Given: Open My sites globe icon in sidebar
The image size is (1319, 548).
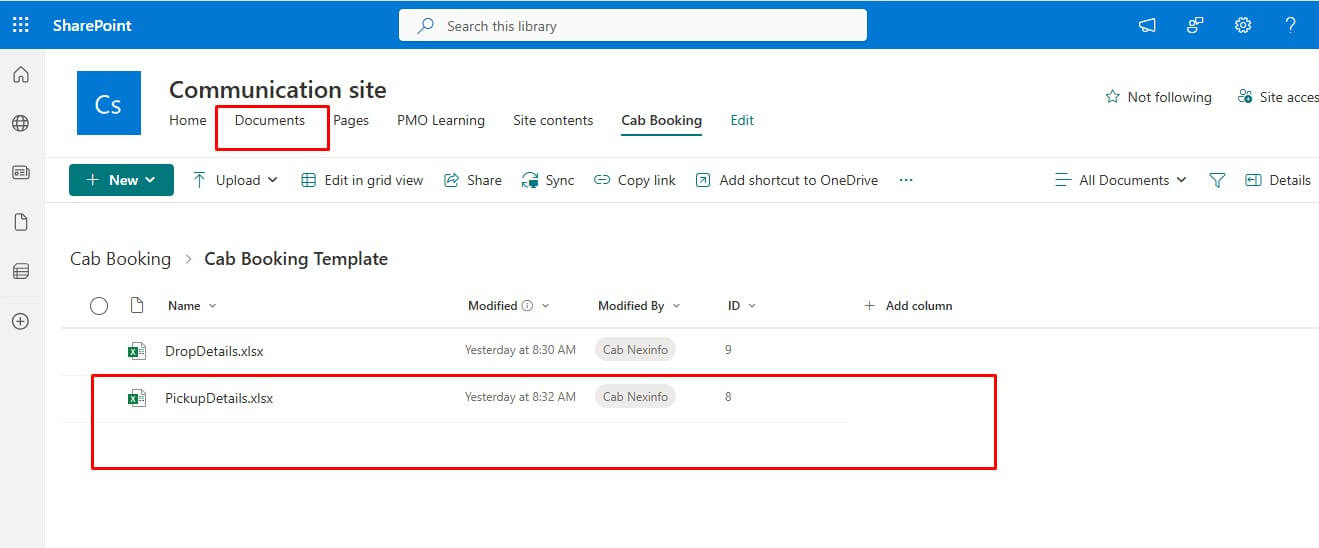Looking at the screenshot, I should [x=21, y=124].
